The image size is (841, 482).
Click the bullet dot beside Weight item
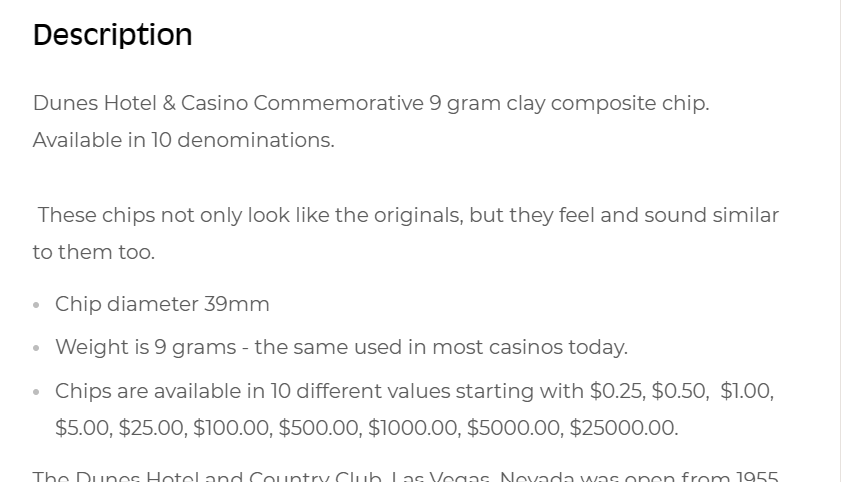(x=36, y=348)
